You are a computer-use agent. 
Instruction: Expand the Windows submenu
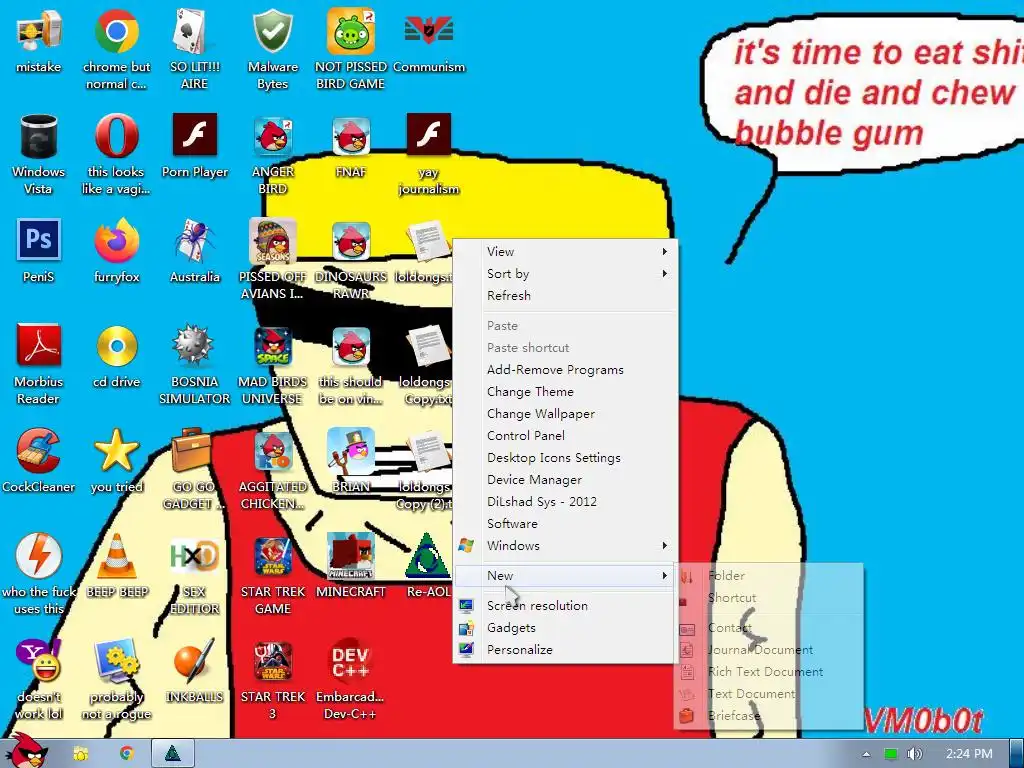pos(565,545)
